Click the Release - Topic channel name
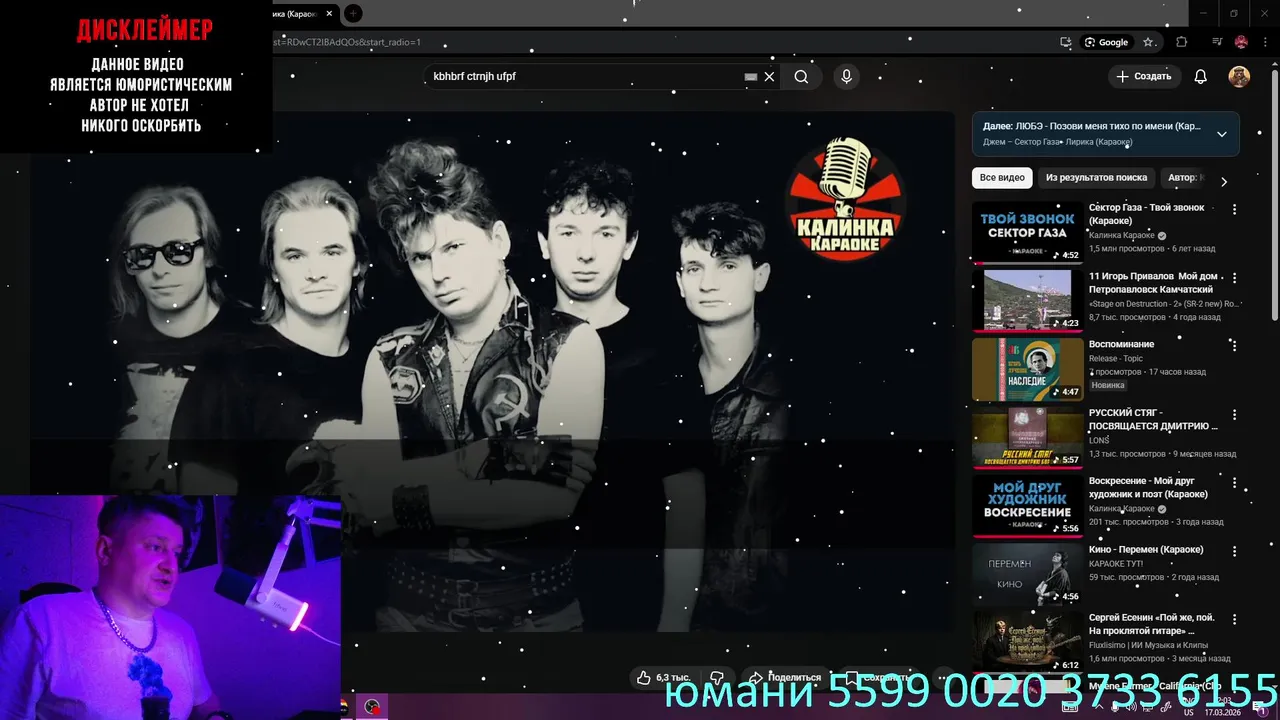This screenshot has width=1280, height=720. pyautogui.click(x=1115, y=358)
